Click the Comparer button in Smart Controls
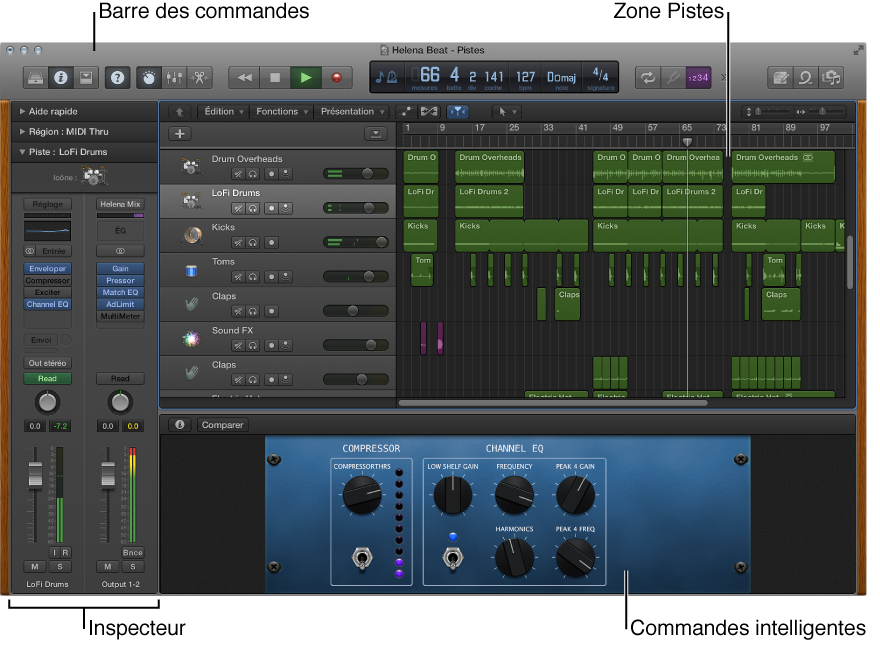The image size is (880, 646). [222, 424]
